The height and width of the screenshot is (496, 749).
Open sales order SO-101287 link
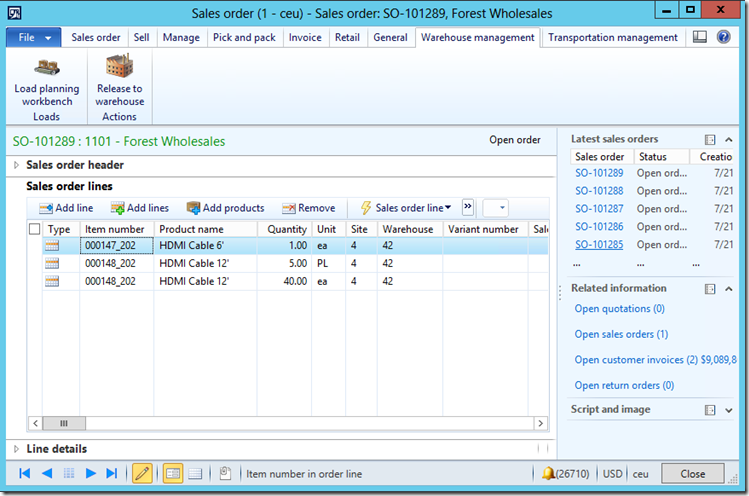[x=600, y=209]
